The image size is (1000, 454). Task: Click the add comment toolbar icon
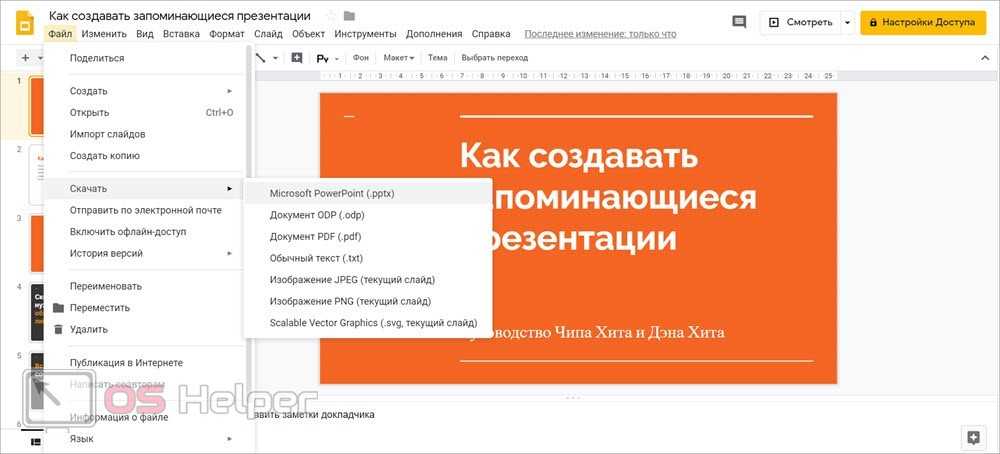pos(297,58)
